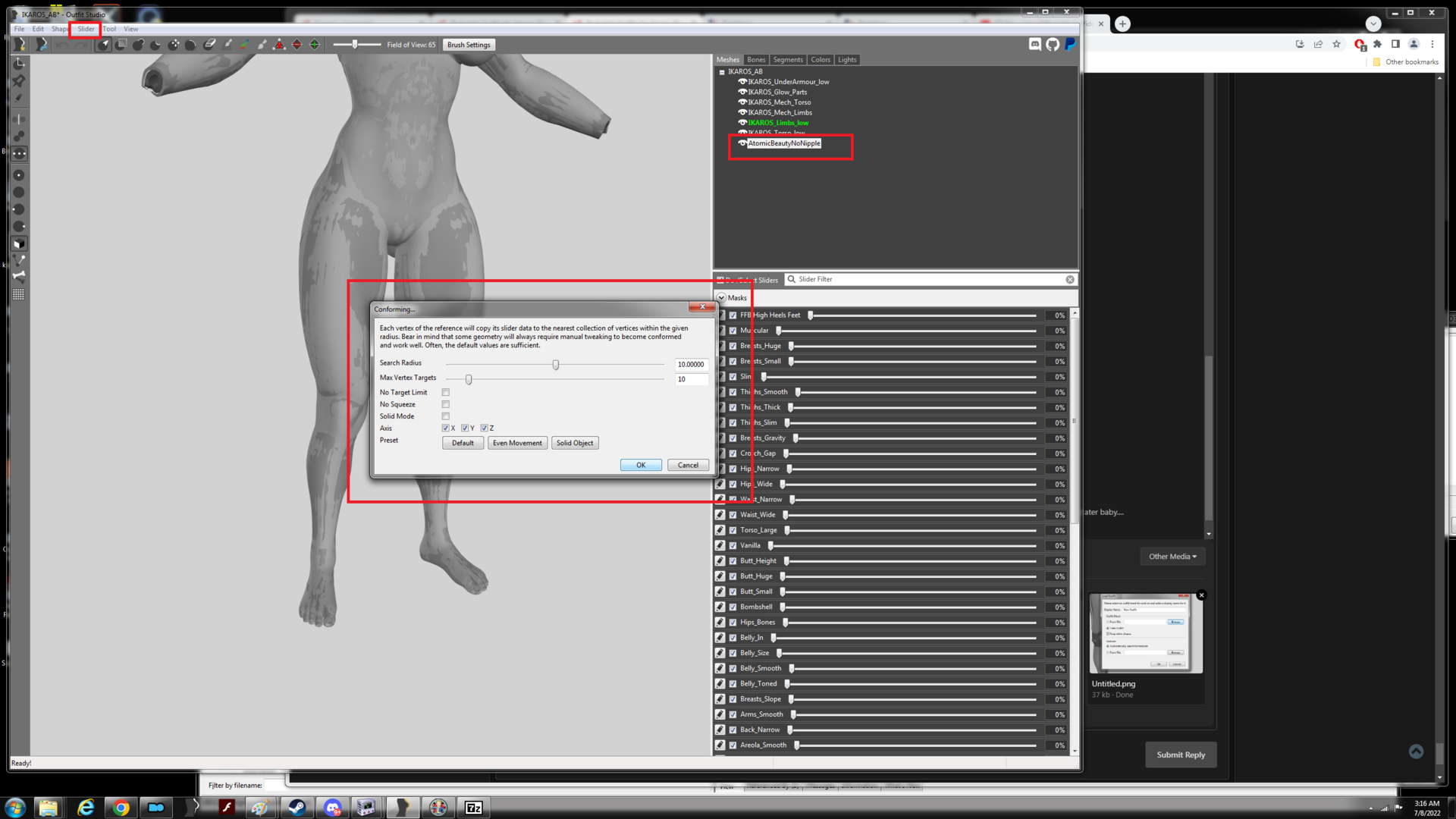1456x819 pixels.
Task: Toggle textures display cube icon
Action: click(19, 243)
